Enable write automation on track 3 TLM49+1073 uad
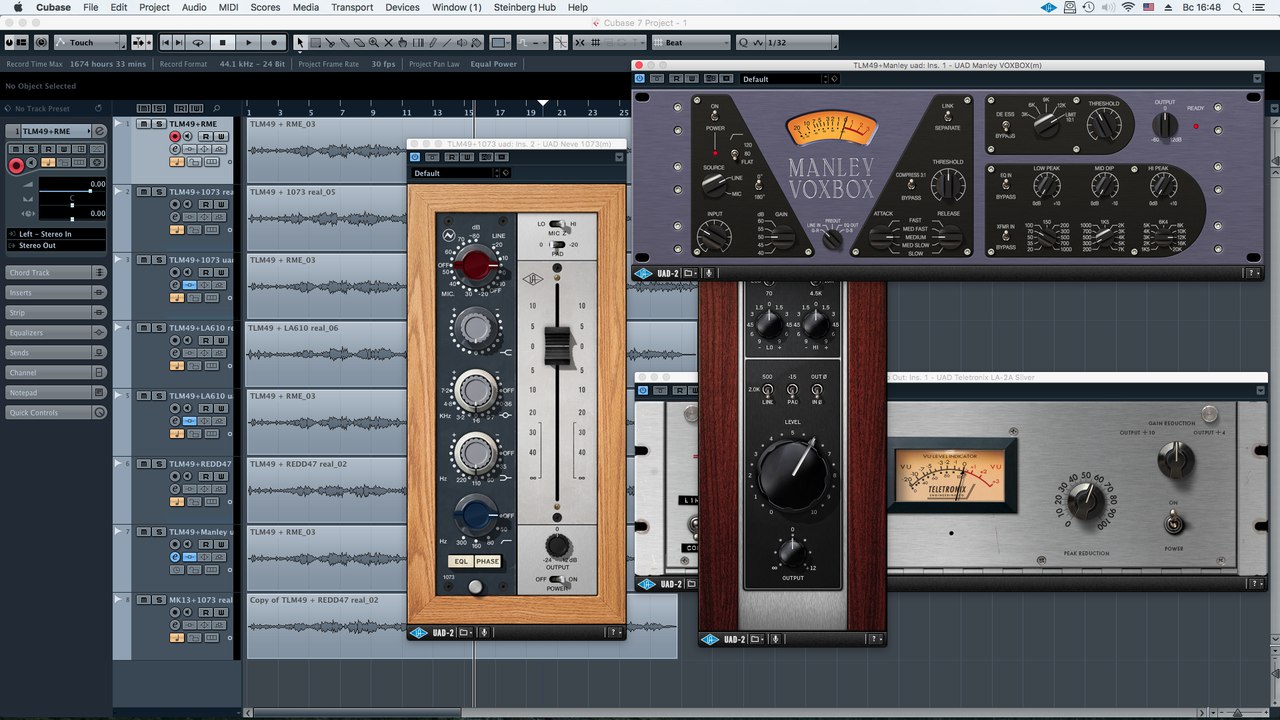 (x=221, y=272)
